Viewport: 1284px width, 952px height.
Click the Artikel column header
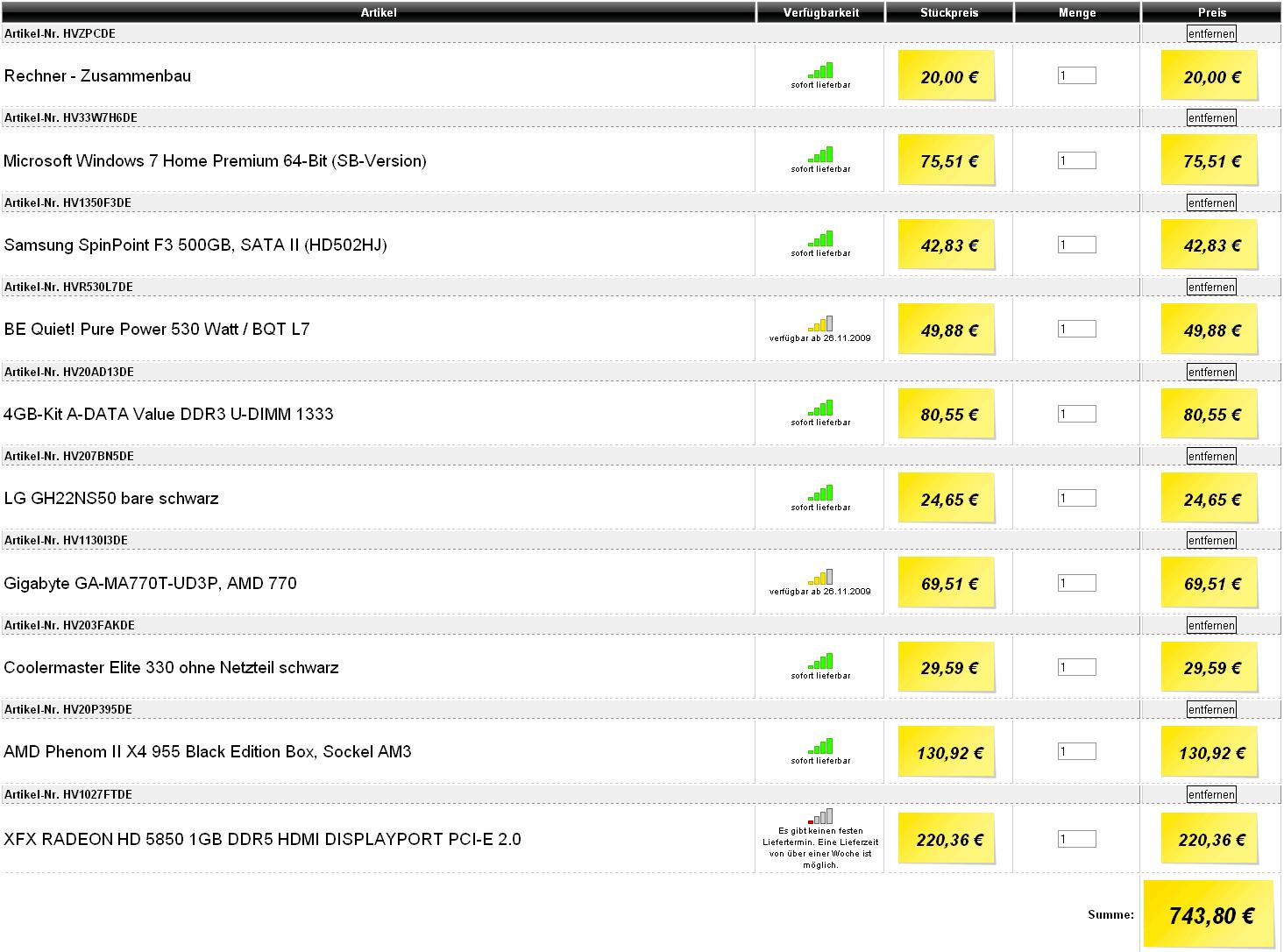pos(378,12)
